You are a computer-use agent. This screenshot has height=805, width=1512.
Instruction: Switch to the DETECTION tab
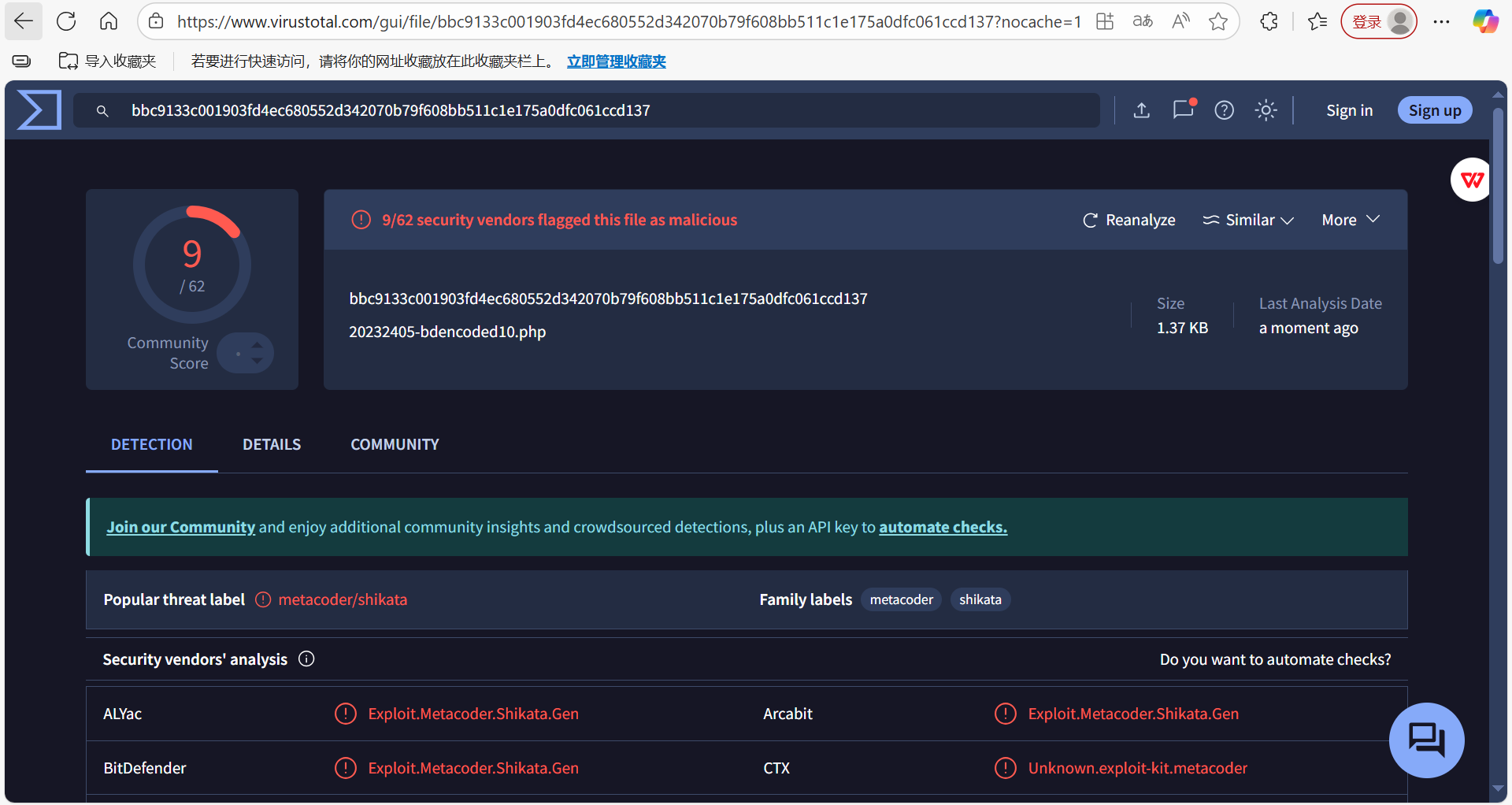pos(152,444)
